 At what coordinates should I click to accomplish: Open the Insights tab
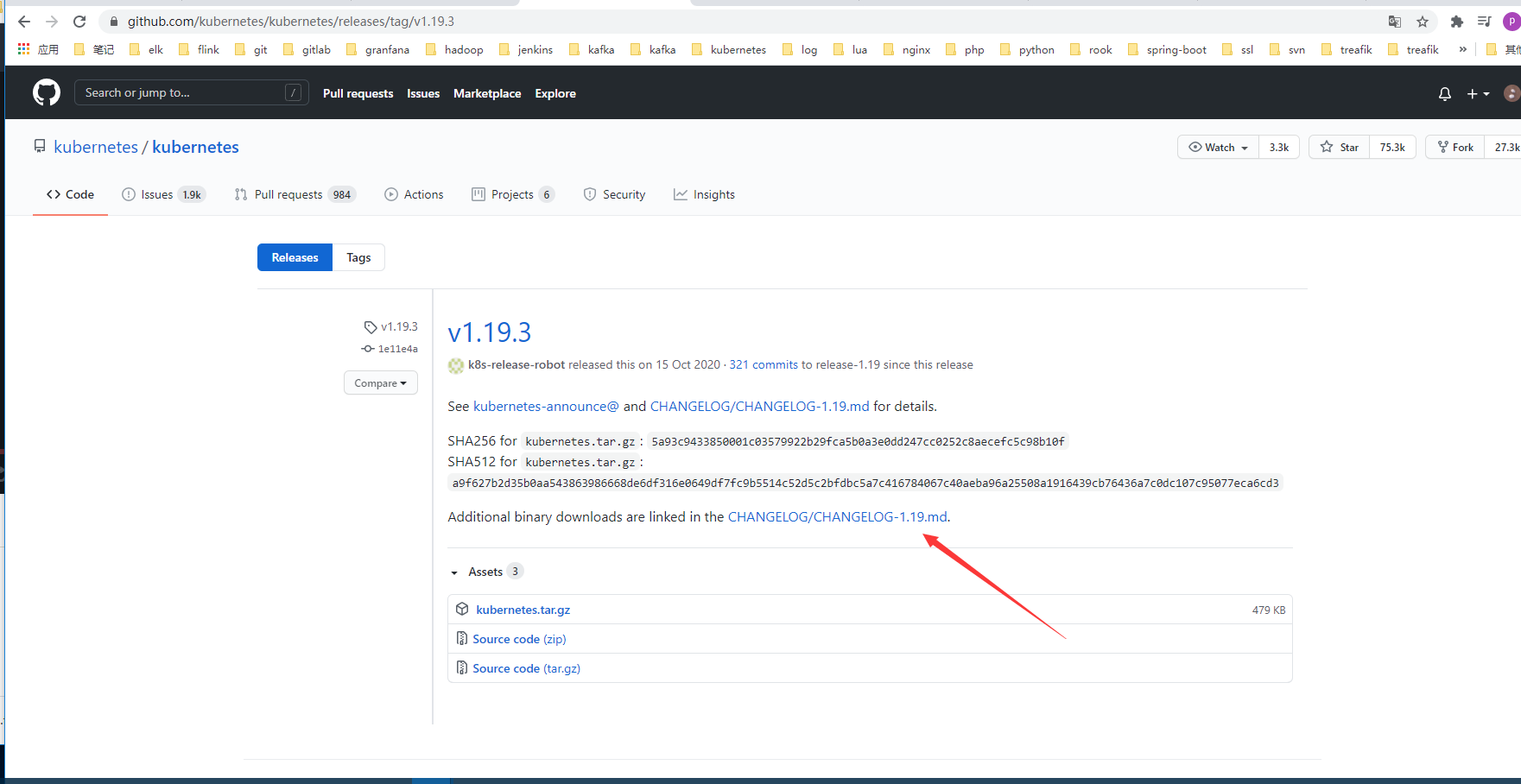coord(704,194)
